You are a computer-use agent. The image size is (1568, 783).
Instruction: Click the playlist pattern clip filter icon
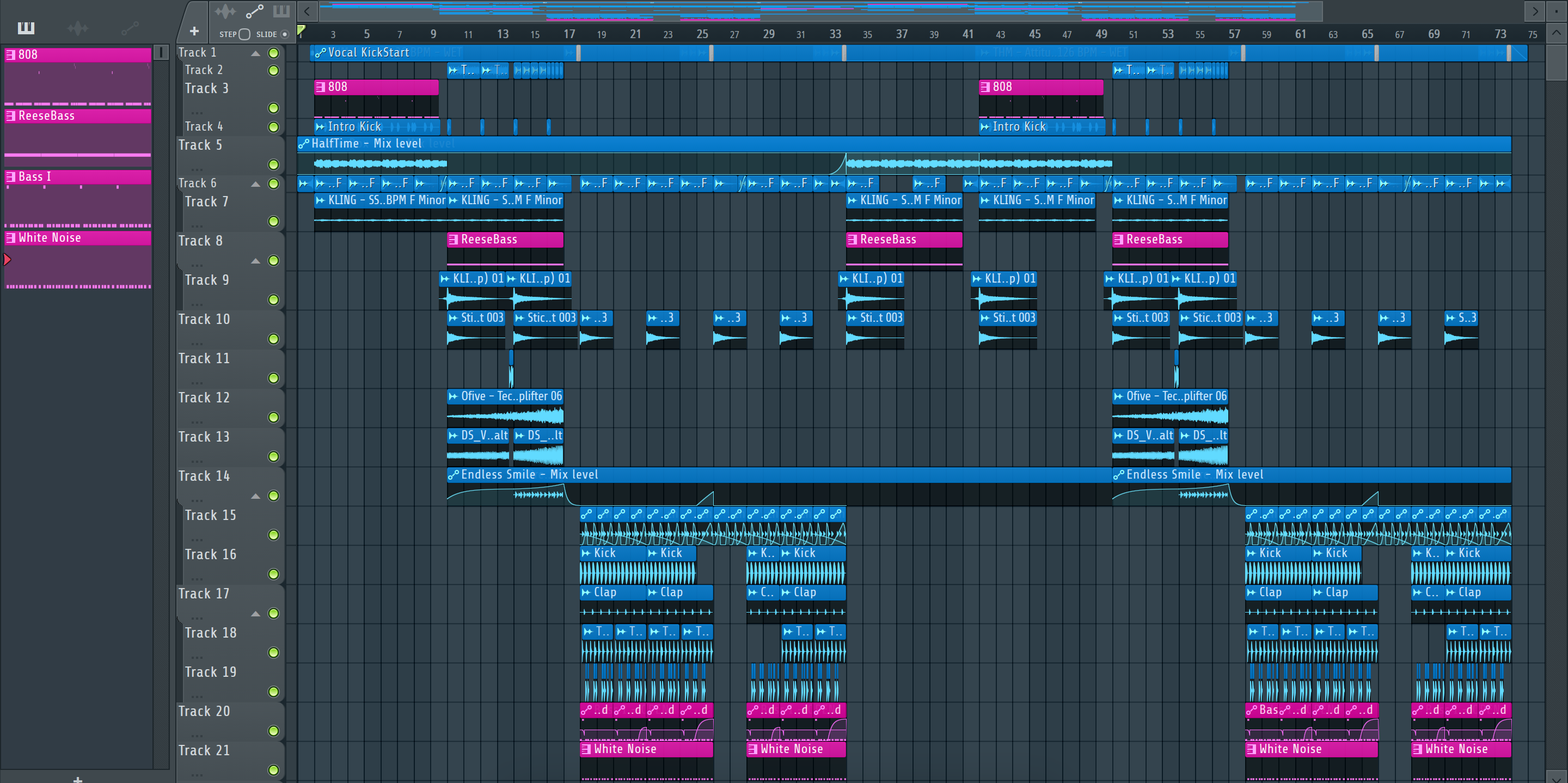281,11
